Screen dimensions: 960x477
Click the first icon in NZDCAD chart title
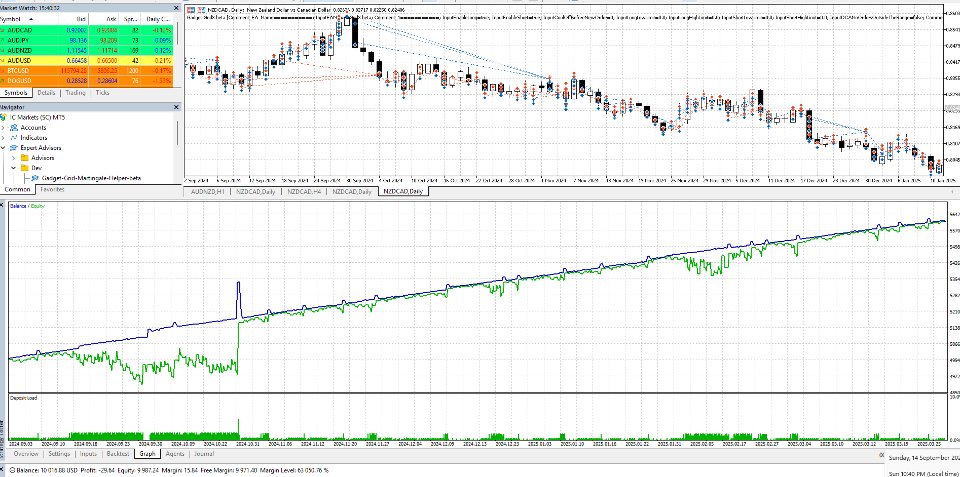(x=189, y=10)
